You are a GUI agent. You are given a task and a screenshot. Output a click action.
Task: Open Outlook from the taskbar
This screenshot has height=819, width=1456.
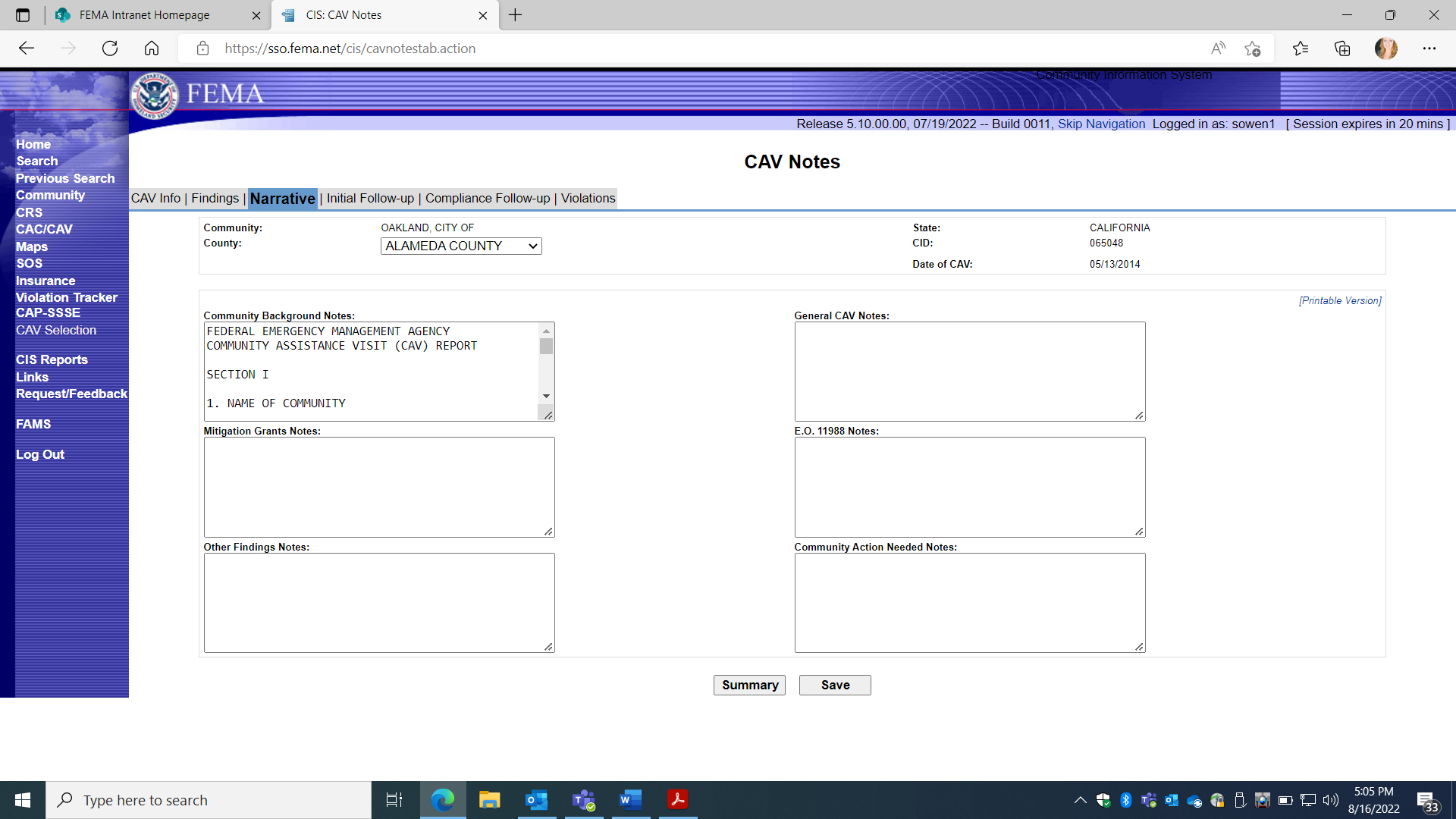coord(536,800)
